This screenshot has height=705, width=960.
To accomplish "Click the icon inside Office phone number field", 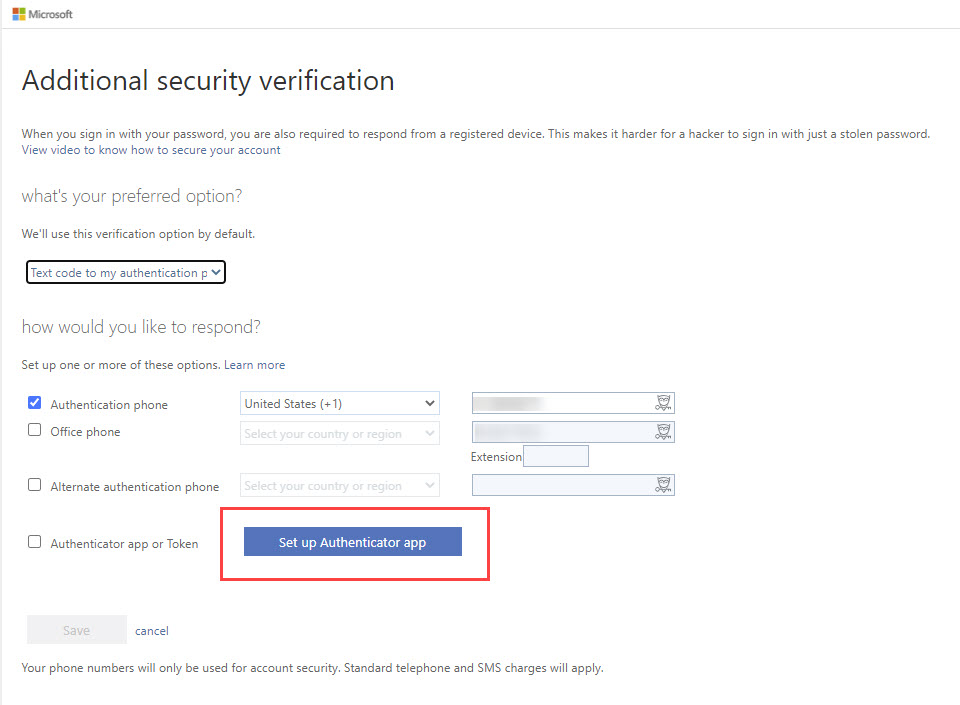I will tap(663, 431).
